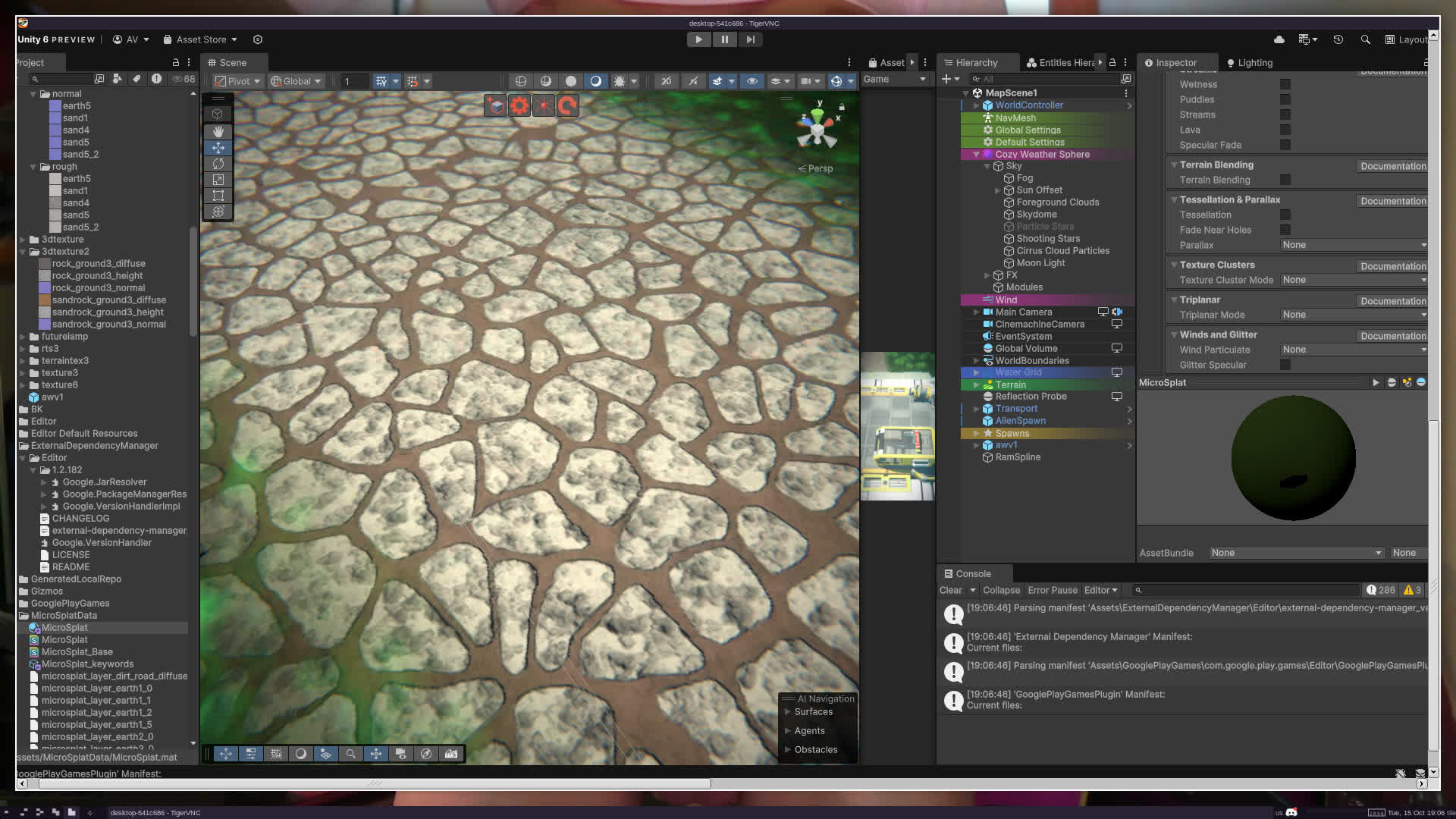Enable the Terrain Blending checkbox
This screenshot has width=1456, height=819.
1285,180
